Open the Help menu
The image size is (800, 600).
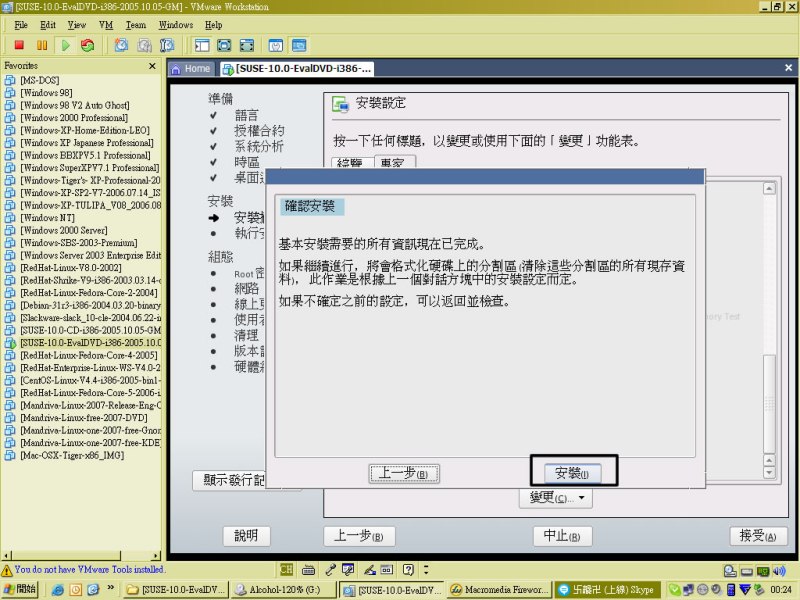213,25
